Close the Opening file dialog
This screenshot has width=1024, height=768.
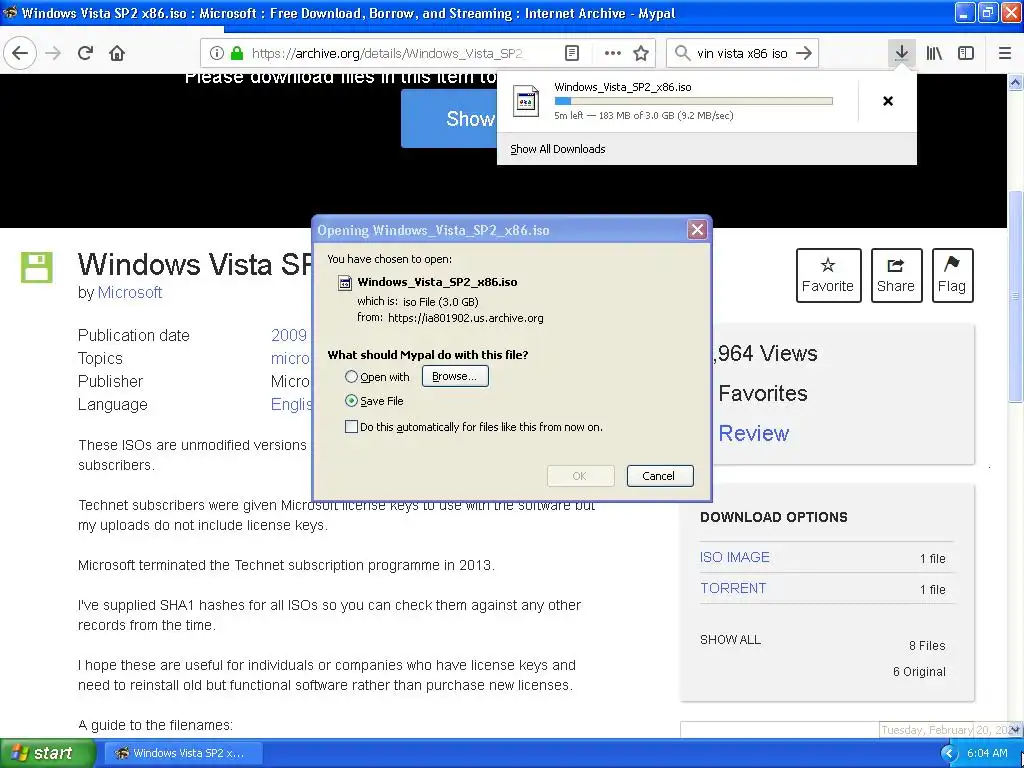click(x=697, y=229)
